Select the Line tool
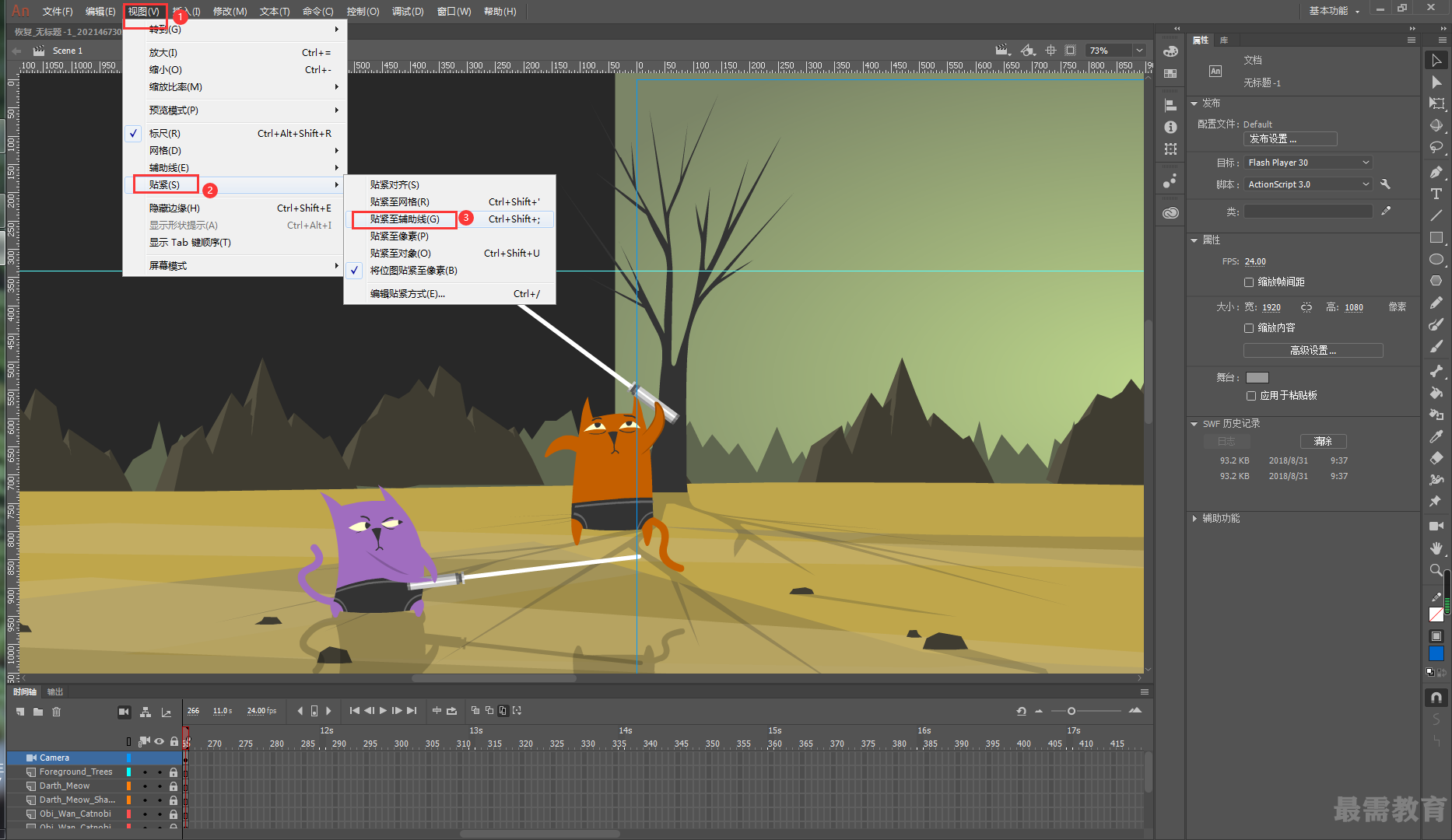This screenshot has height=840, width=1452. (1436, 215)
